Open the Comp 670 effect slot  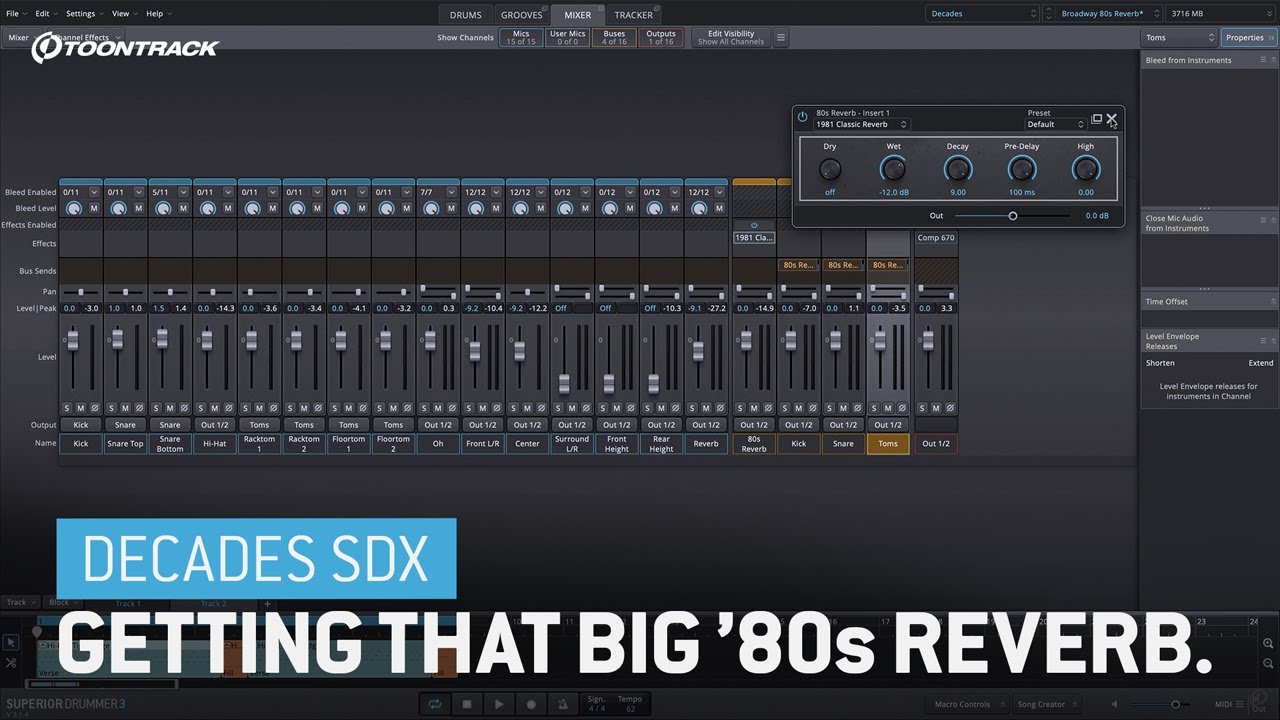(936, 238)
